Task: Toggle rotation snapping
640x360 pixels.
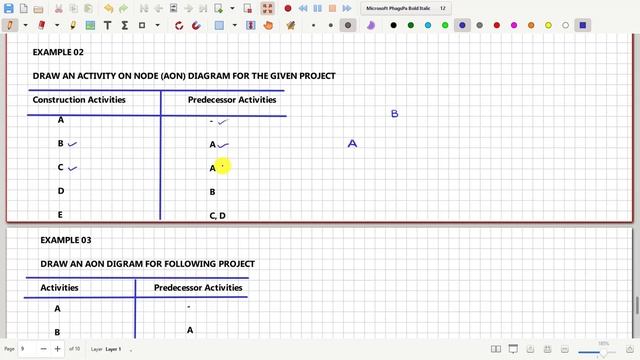Action: pyautogui.click(x=179, y=25)
